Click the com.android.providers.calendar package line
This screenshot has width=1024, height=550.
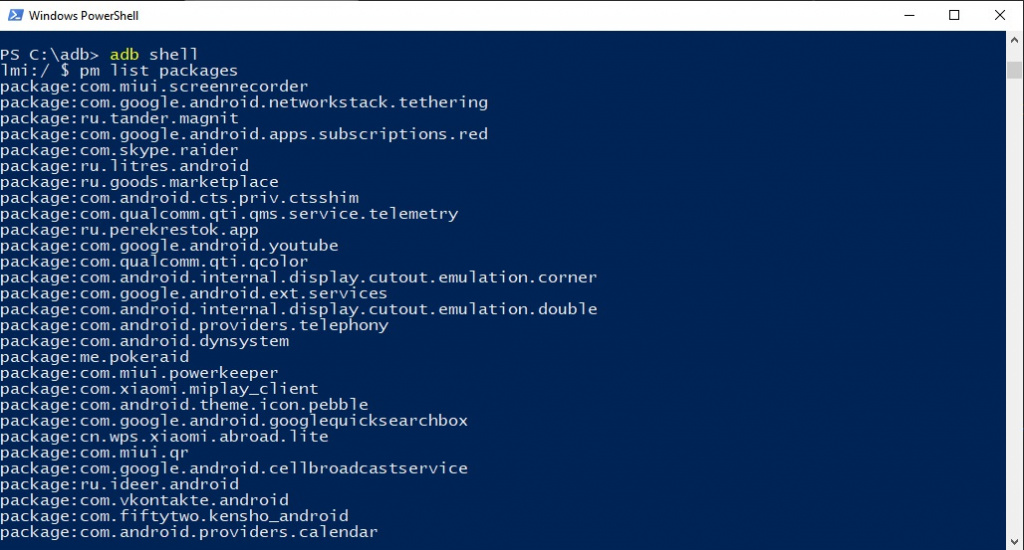[189, 532]
